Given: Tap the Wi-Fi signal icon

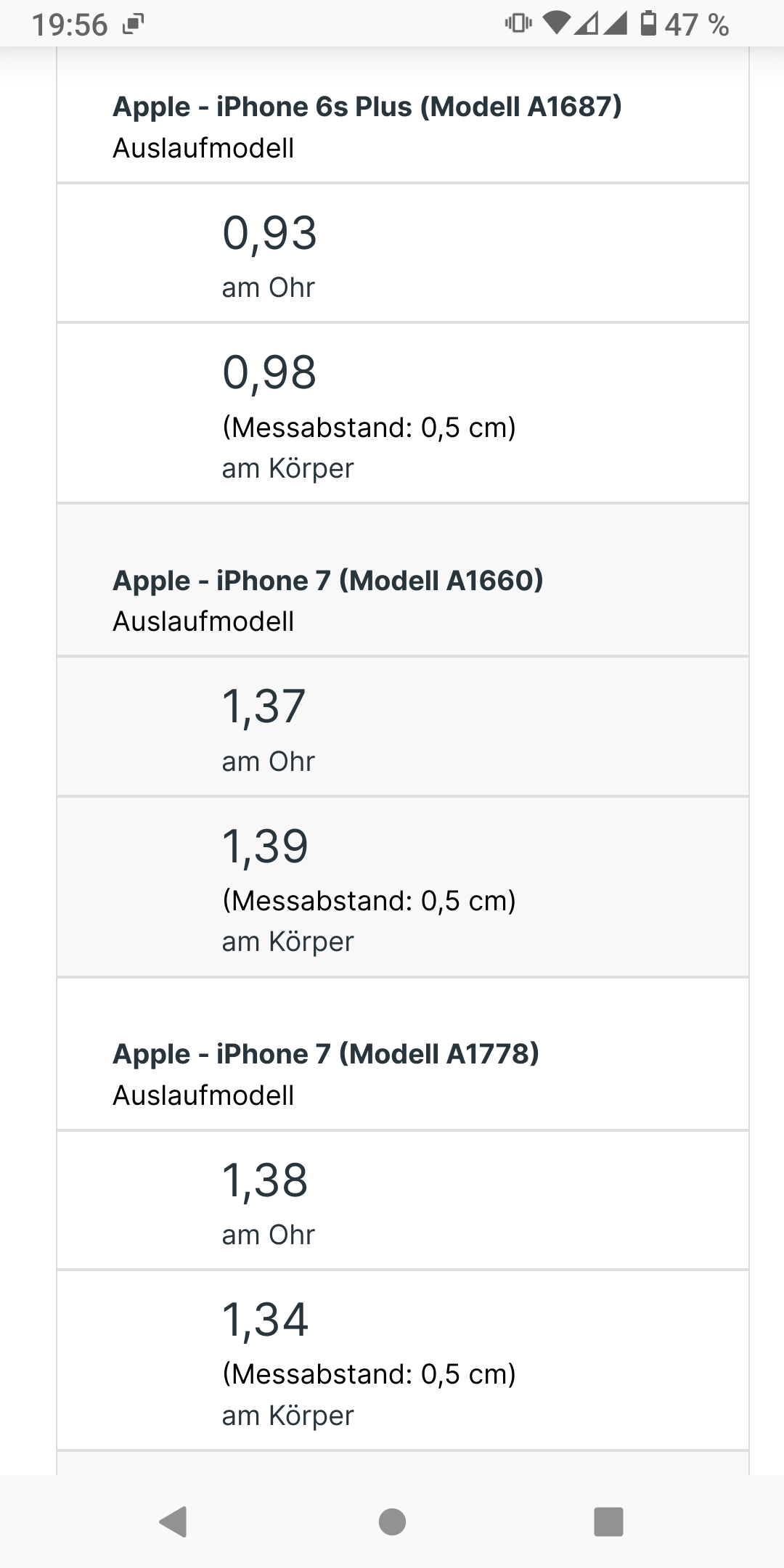Looking at the screenshot, I should click(x=558, y=23).
